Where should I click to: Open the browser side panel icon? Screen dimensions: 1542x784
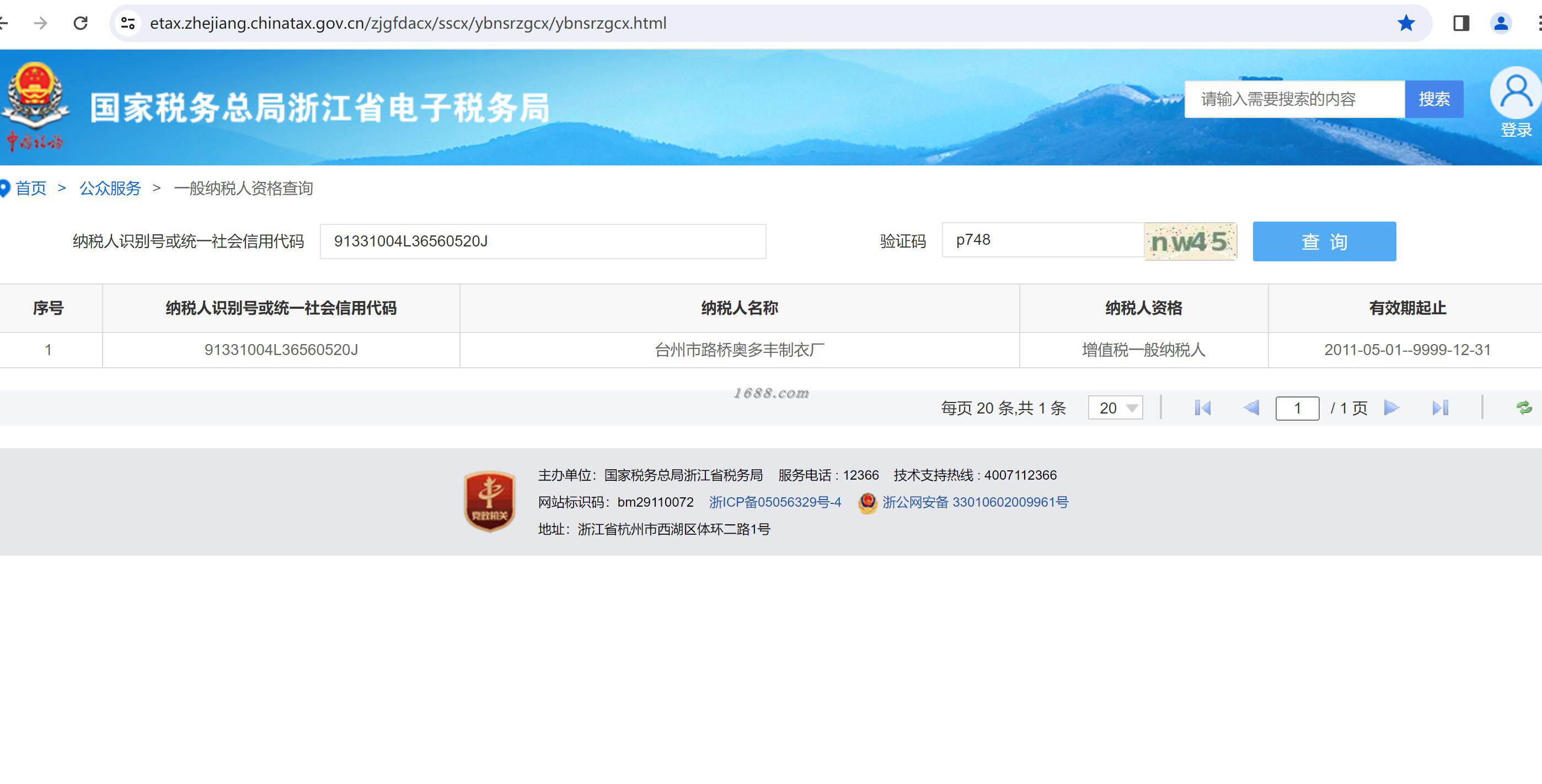pos(1460,23)
